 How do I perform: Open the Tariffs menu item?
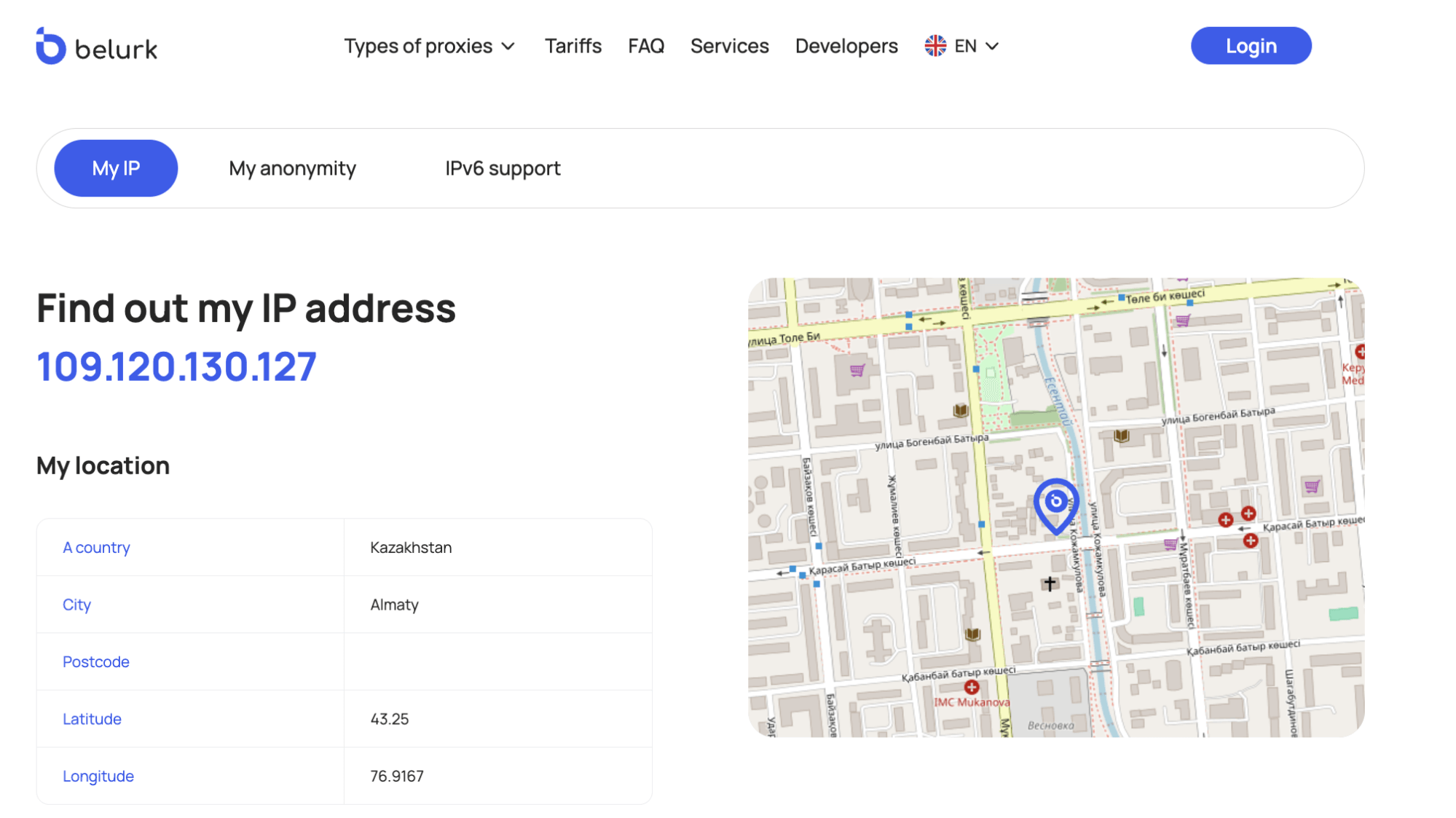[x=573, y=46]
